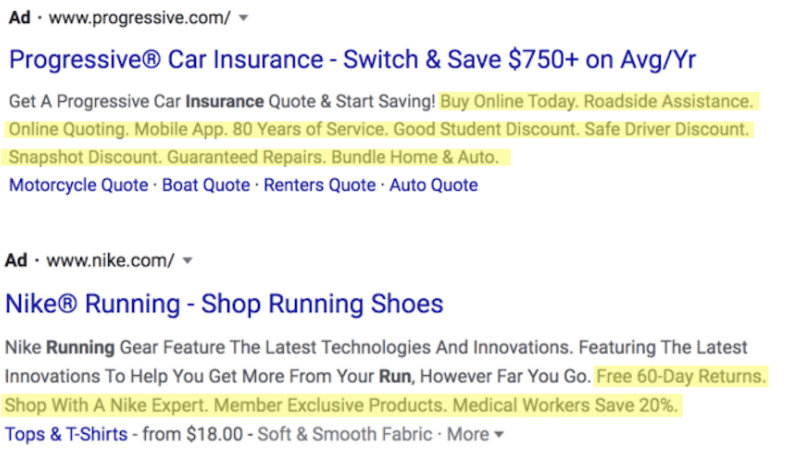Click the highlighted "Buy Online Today" text

click(508, 102)
